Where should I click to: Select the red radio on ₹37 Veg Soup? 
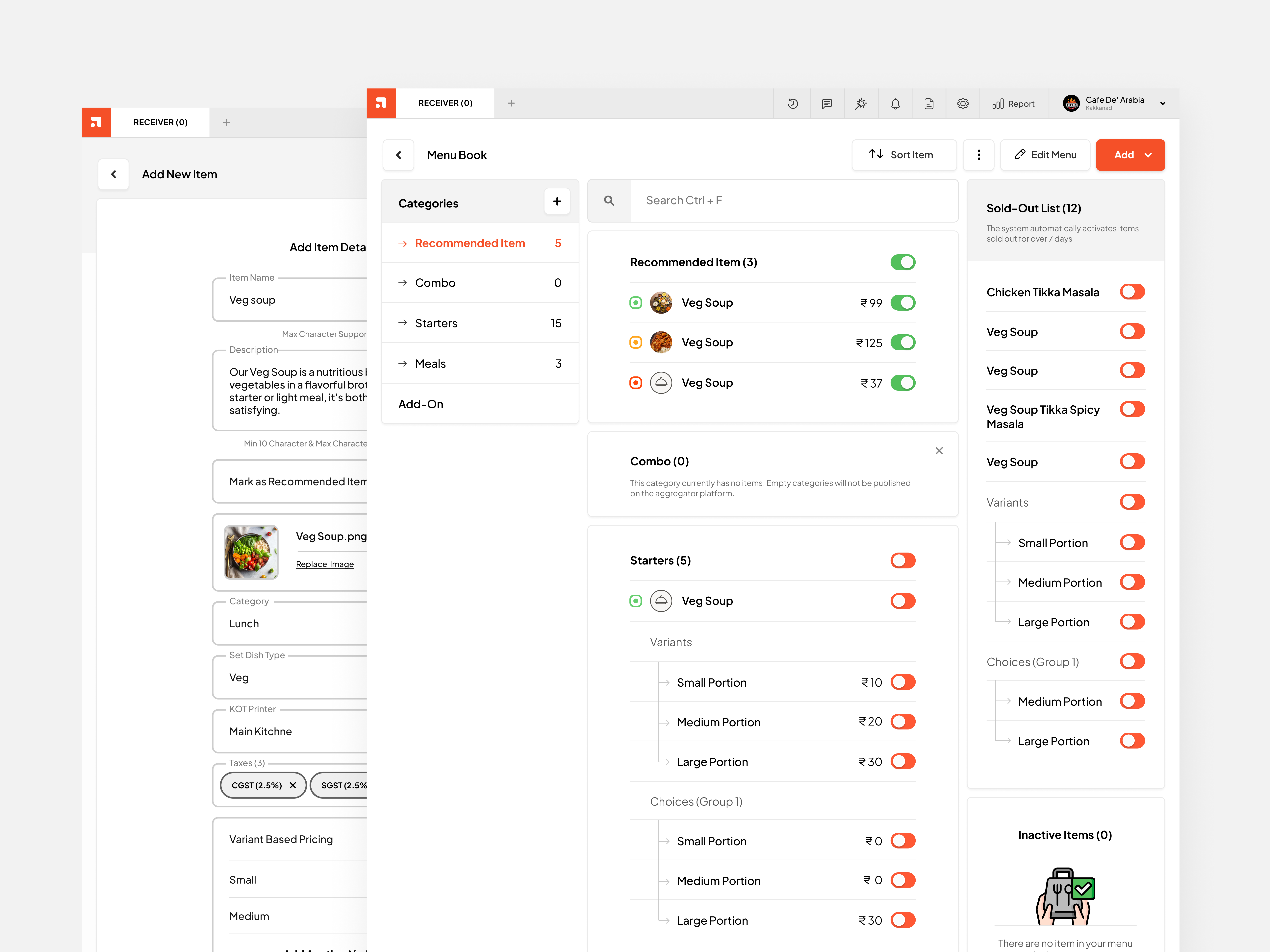(636, 383)
